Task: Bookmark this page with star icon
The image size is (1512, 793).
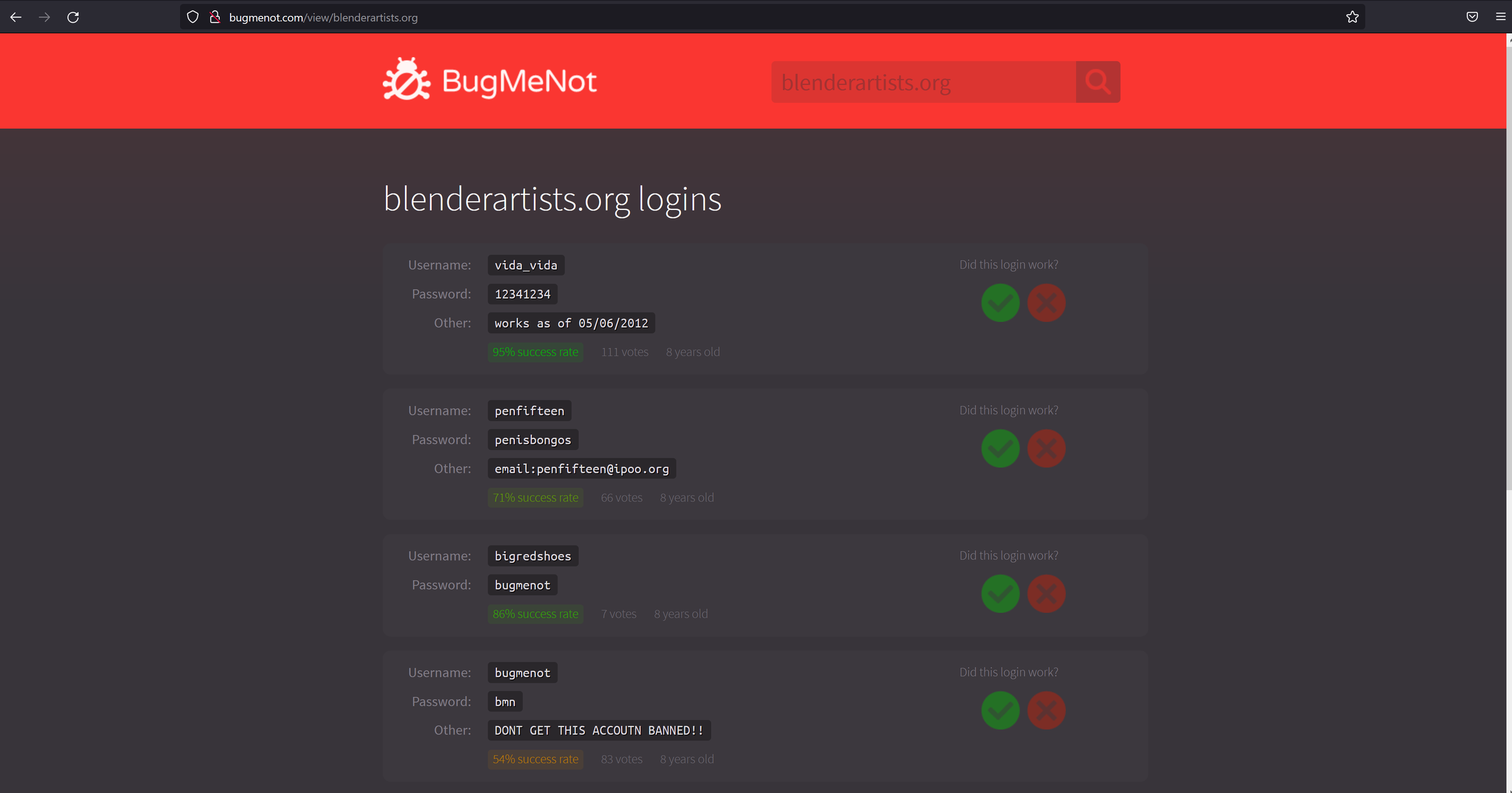Action: coord(1352,17)
